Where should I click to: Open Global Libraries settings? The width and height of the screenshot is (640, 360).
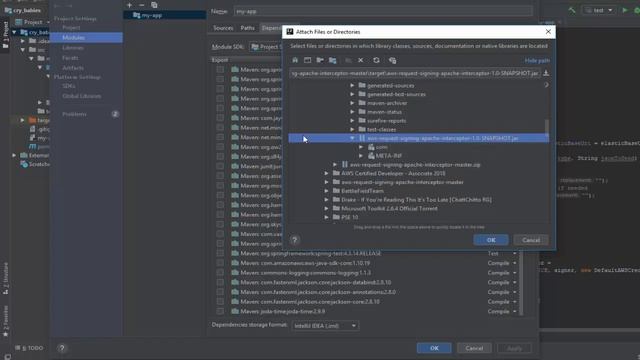[82, 96]
